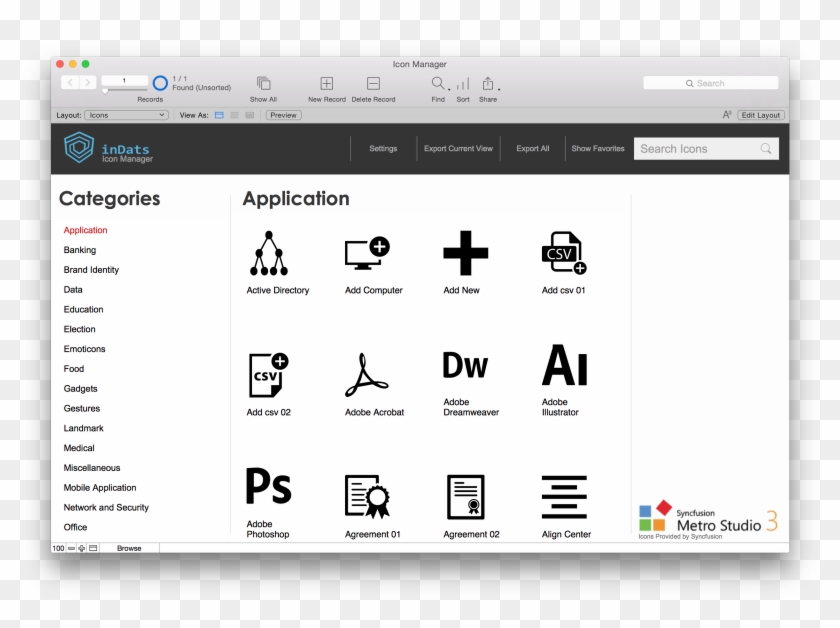
Task: Browse the Mobile Application category
Action: click(100, 488)
